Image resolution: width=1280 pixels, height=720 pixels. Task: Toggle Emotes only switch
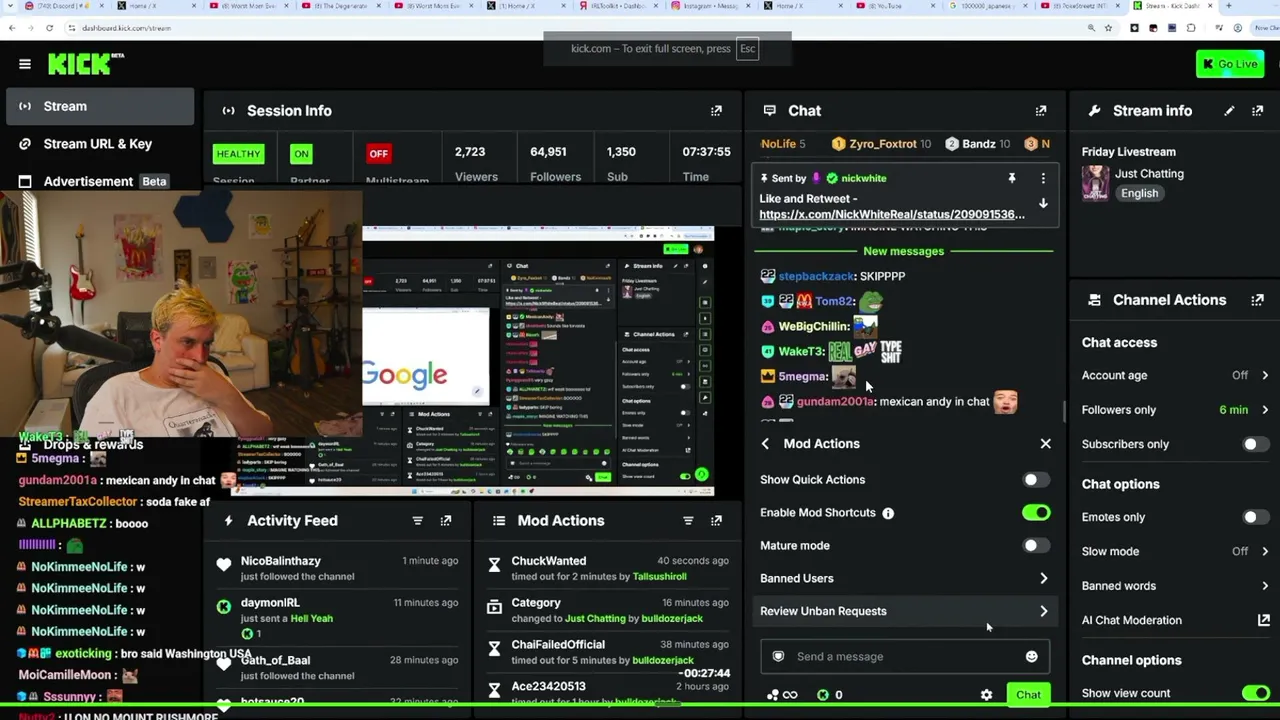pos(1255,517)
